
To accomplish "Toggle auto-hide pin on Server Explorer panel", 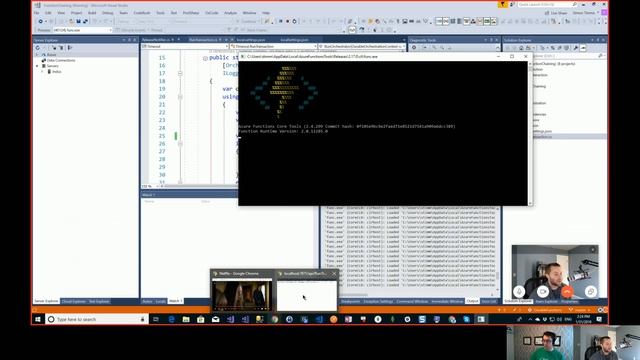I will tap(129, 40).
